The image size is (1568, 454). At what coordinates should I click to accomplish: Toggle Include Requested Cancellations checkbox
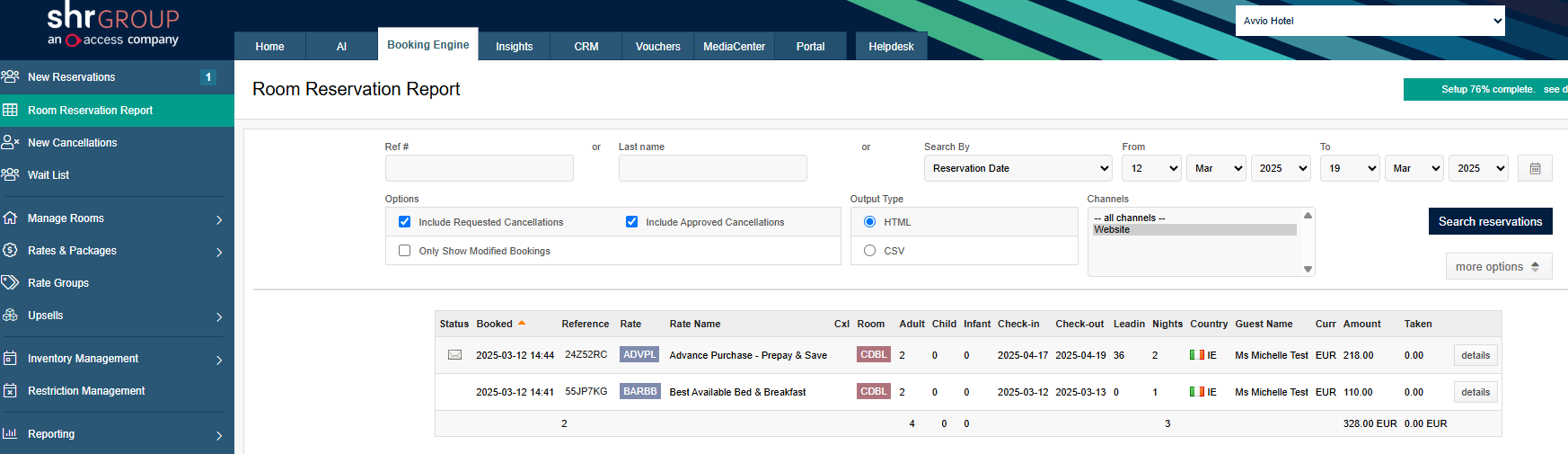(x=404, y=221)
